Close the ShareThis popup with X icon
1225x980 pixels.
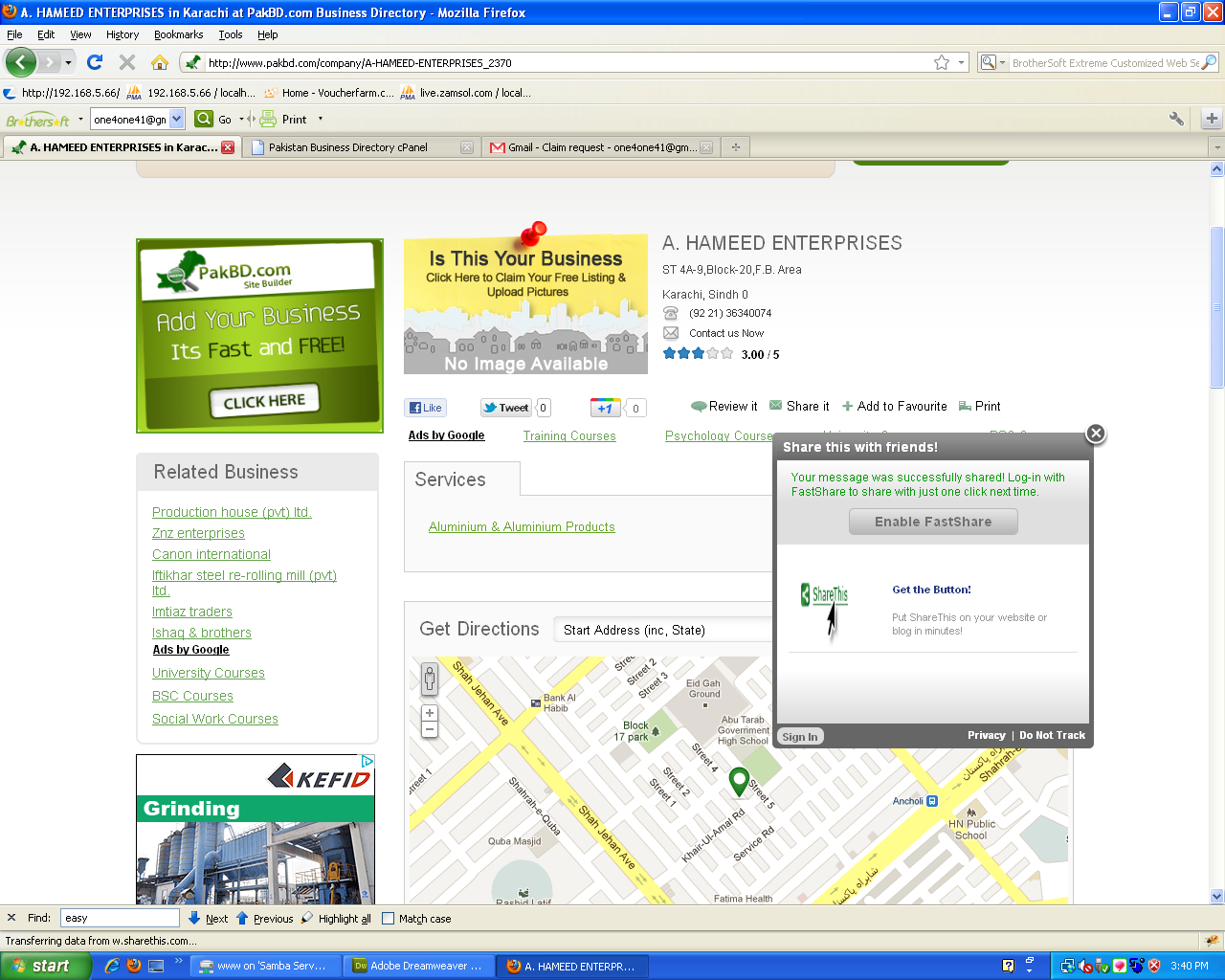1096,434
